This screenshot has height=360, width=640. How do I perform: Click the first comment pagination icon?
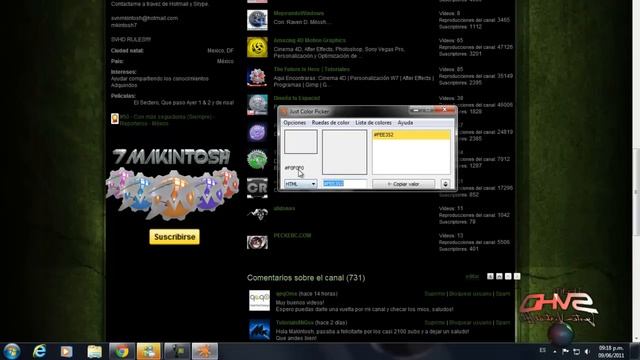pyautogui.click(x=490, y=276)
